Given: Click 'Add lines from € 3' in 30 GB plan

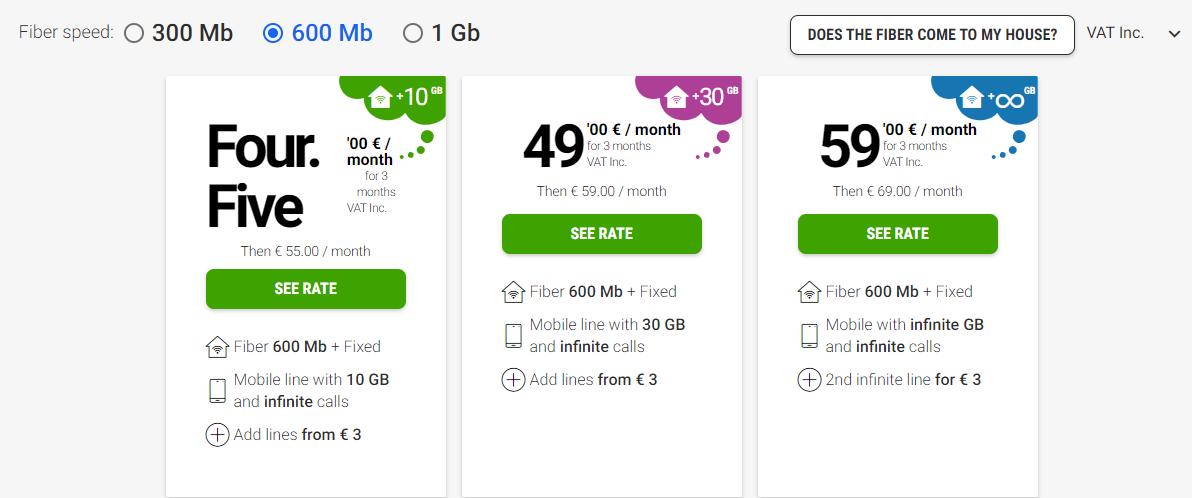Looking at the screenshot, I should click(594, 379).
